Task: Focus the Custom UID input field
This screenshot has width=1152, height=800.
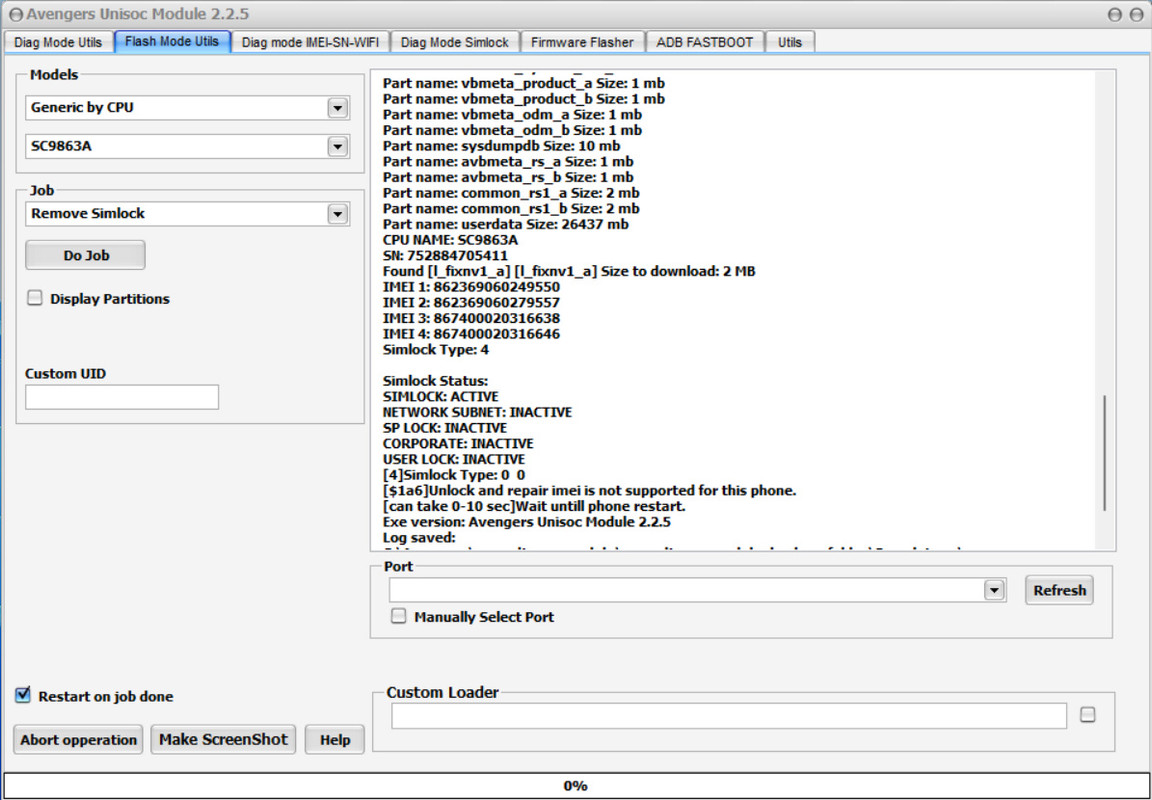Action: 122,397
